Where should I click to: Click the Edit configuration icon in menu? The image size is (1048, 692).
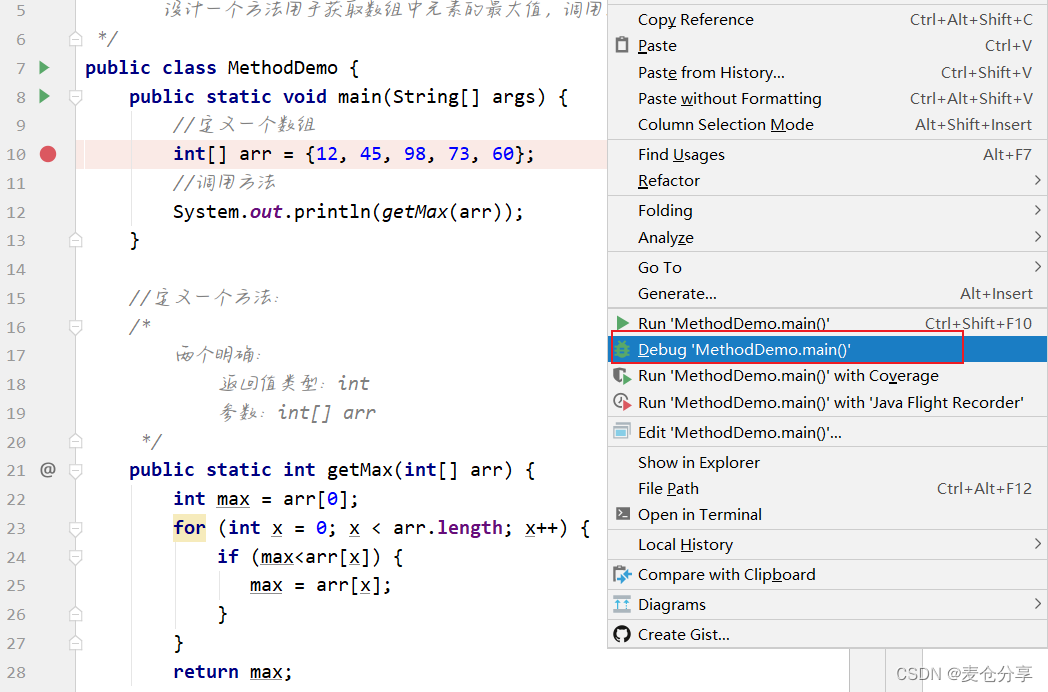(622, 432)
